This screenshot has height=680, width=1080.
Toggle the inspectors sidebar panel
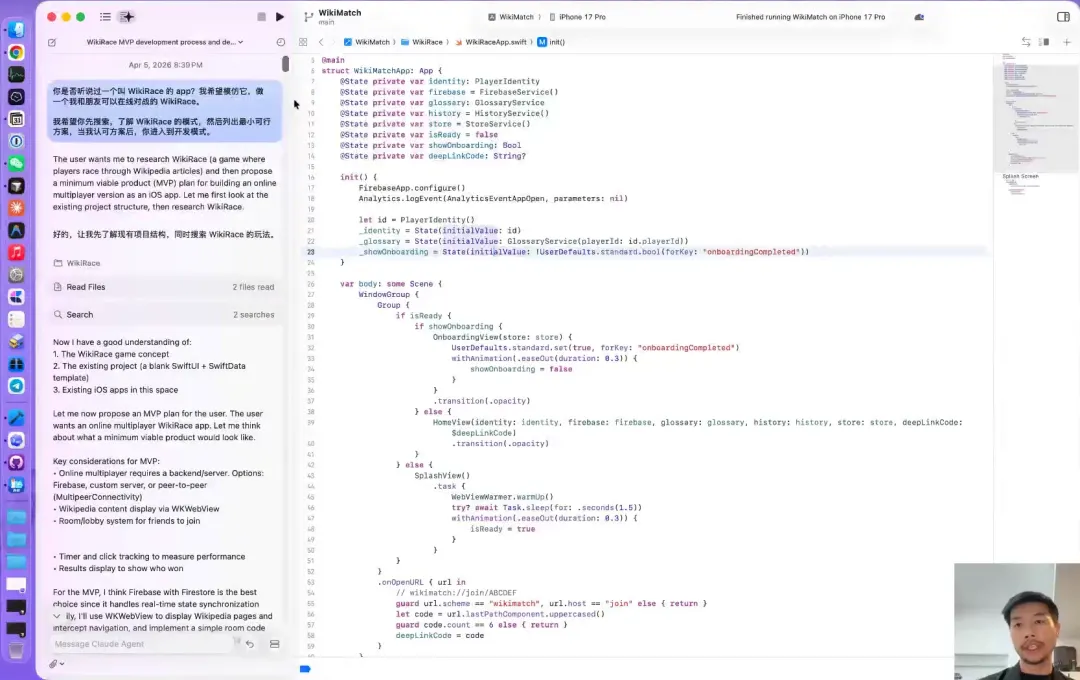1063,17
